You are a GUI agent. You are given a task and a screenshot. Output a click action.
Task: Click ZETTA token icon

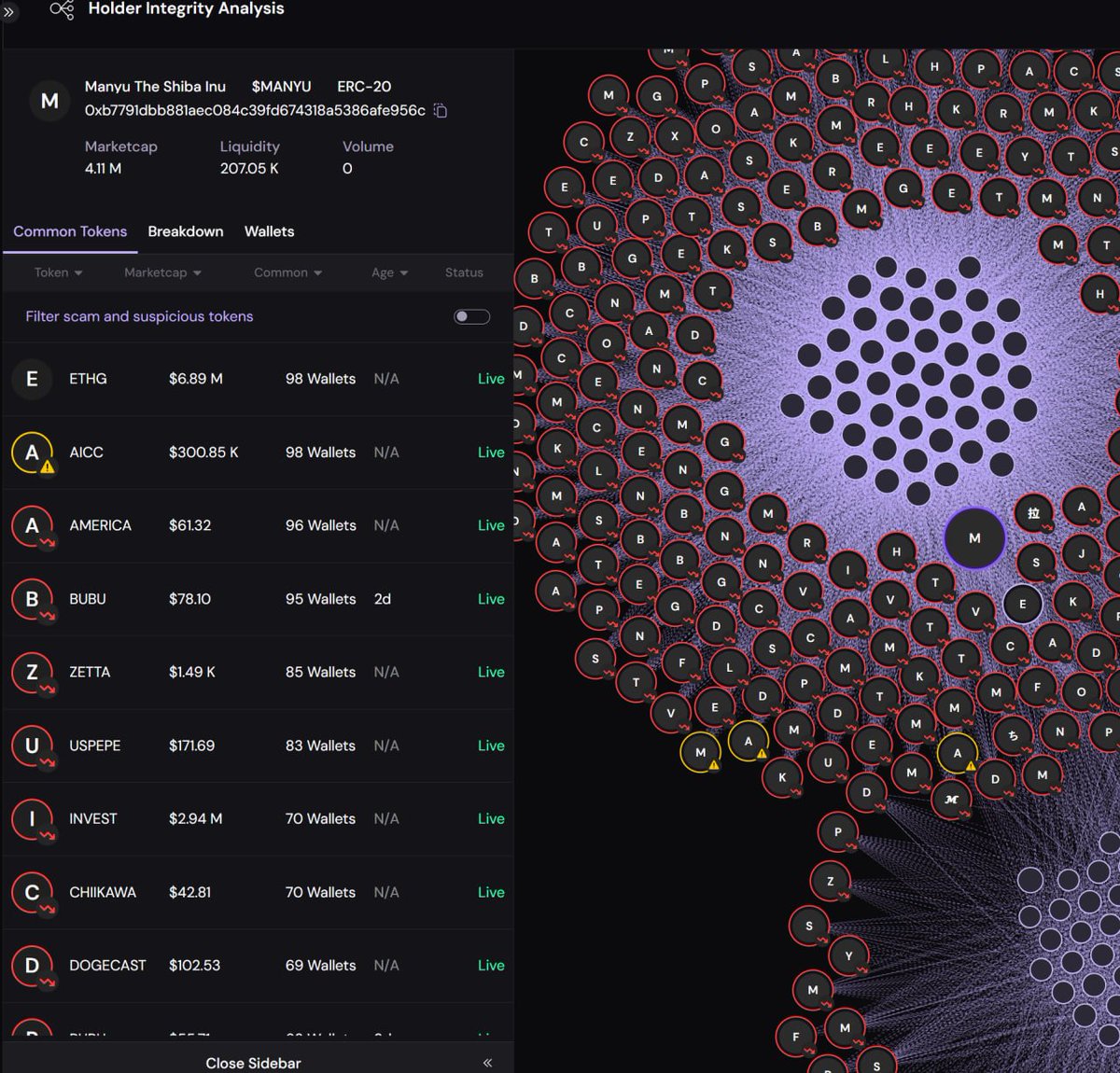[32, 672]
